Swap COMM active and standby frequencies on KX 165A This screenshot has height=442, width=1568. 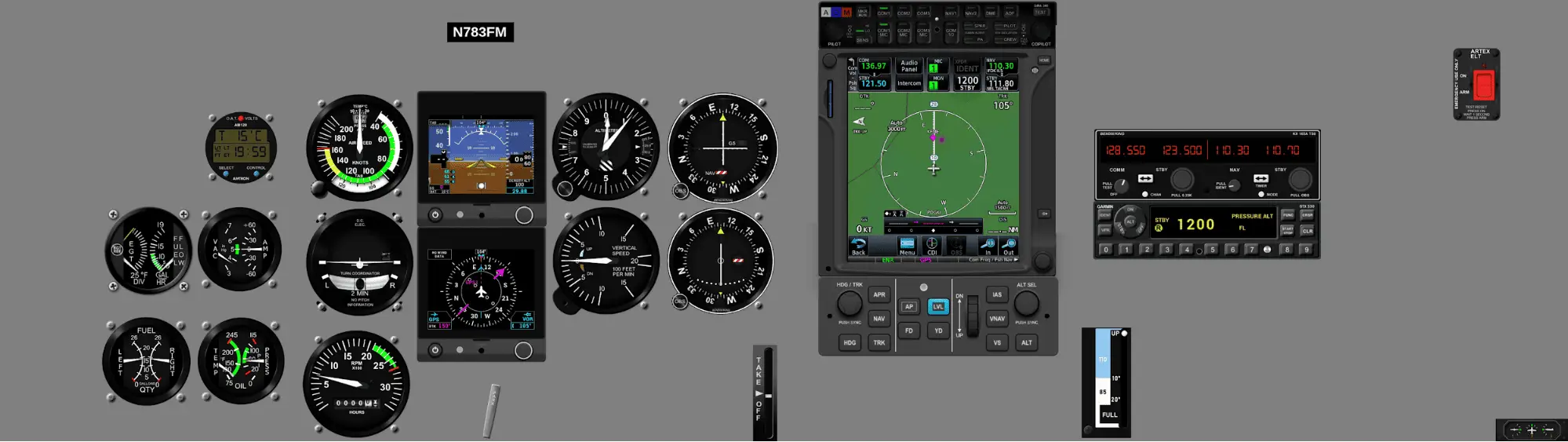(1145, 179)
